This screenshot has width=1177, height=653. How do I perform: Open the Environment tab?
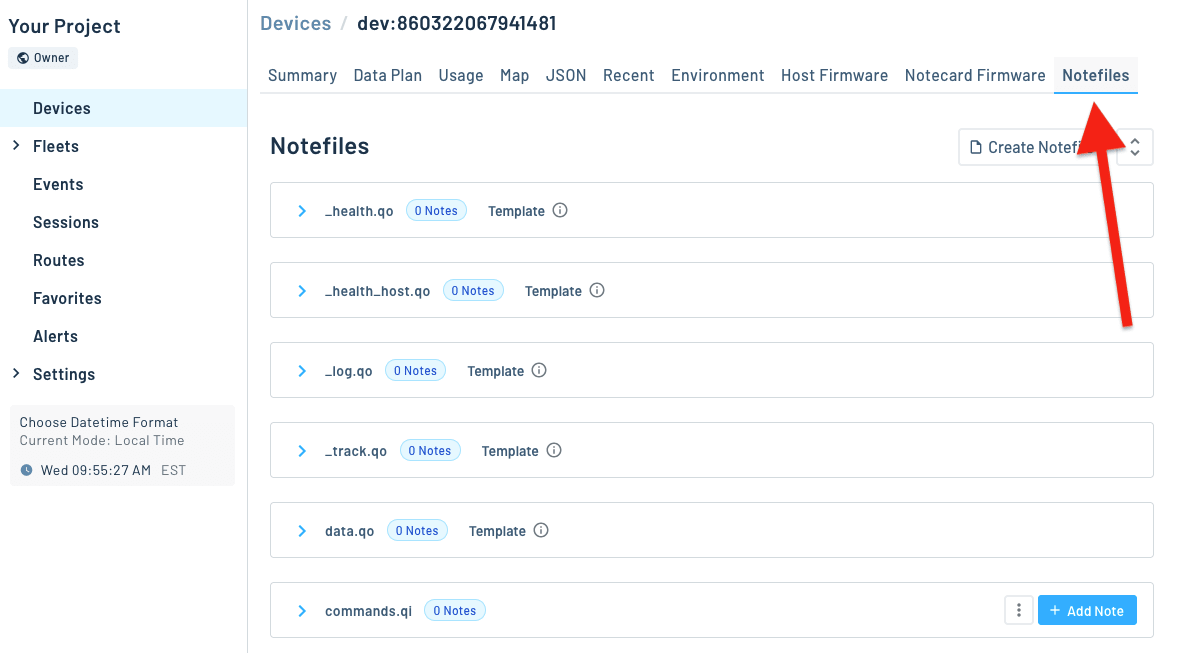tap(717, 75)
